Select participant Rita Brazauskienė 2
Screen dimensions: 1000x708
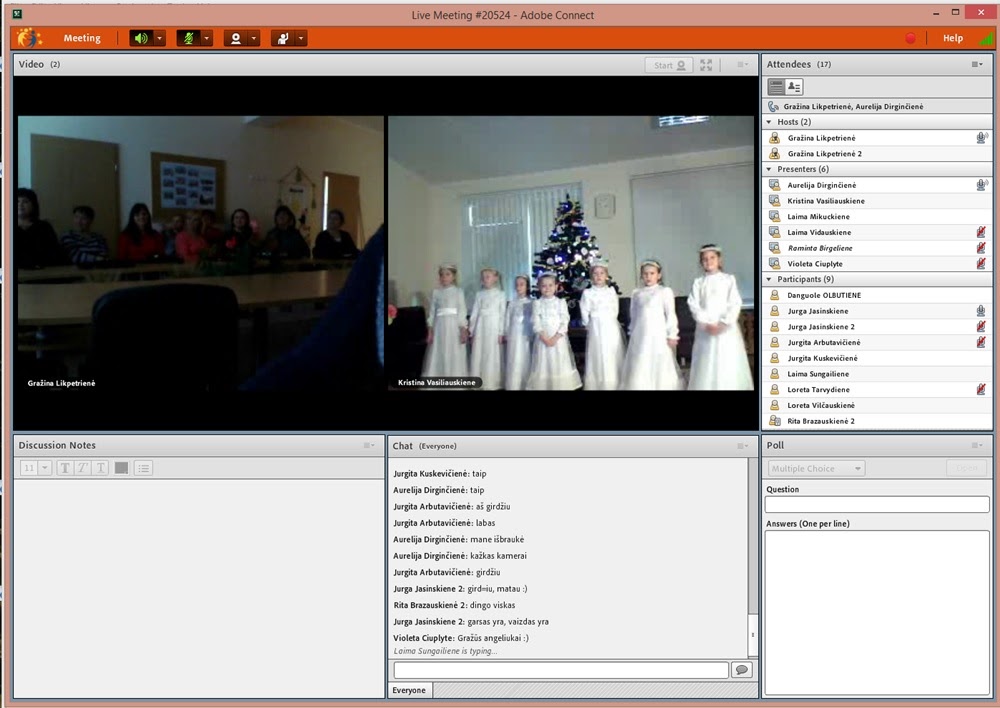pyautogui.click(x=877, y=421)
